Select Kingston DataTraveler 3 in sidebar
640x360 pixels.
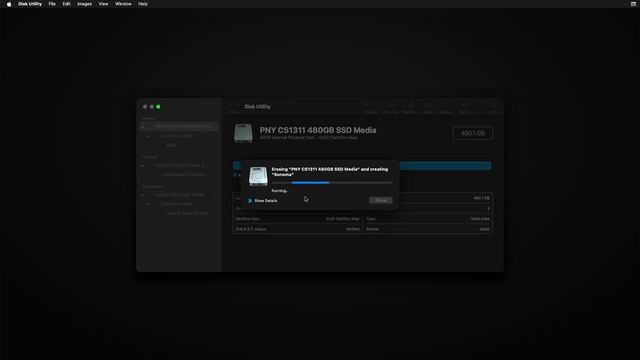(x=180, y=165)
